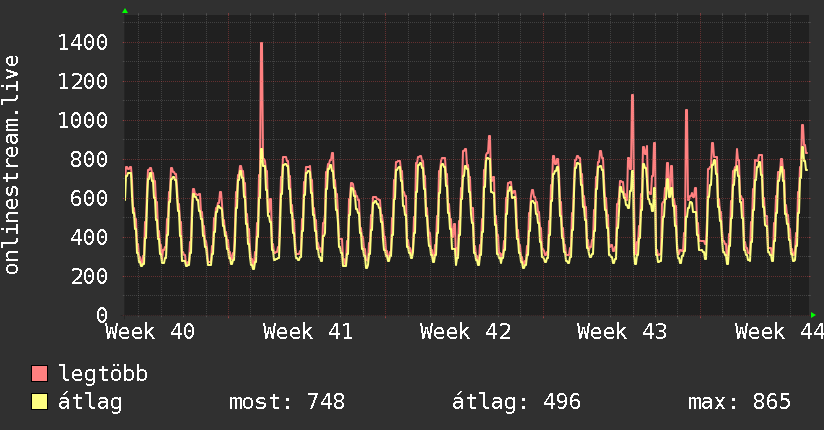This screenshot has width=824, height=430.
Task: Click the 'most: 748' statistic
Action: [x=287, y=402]
